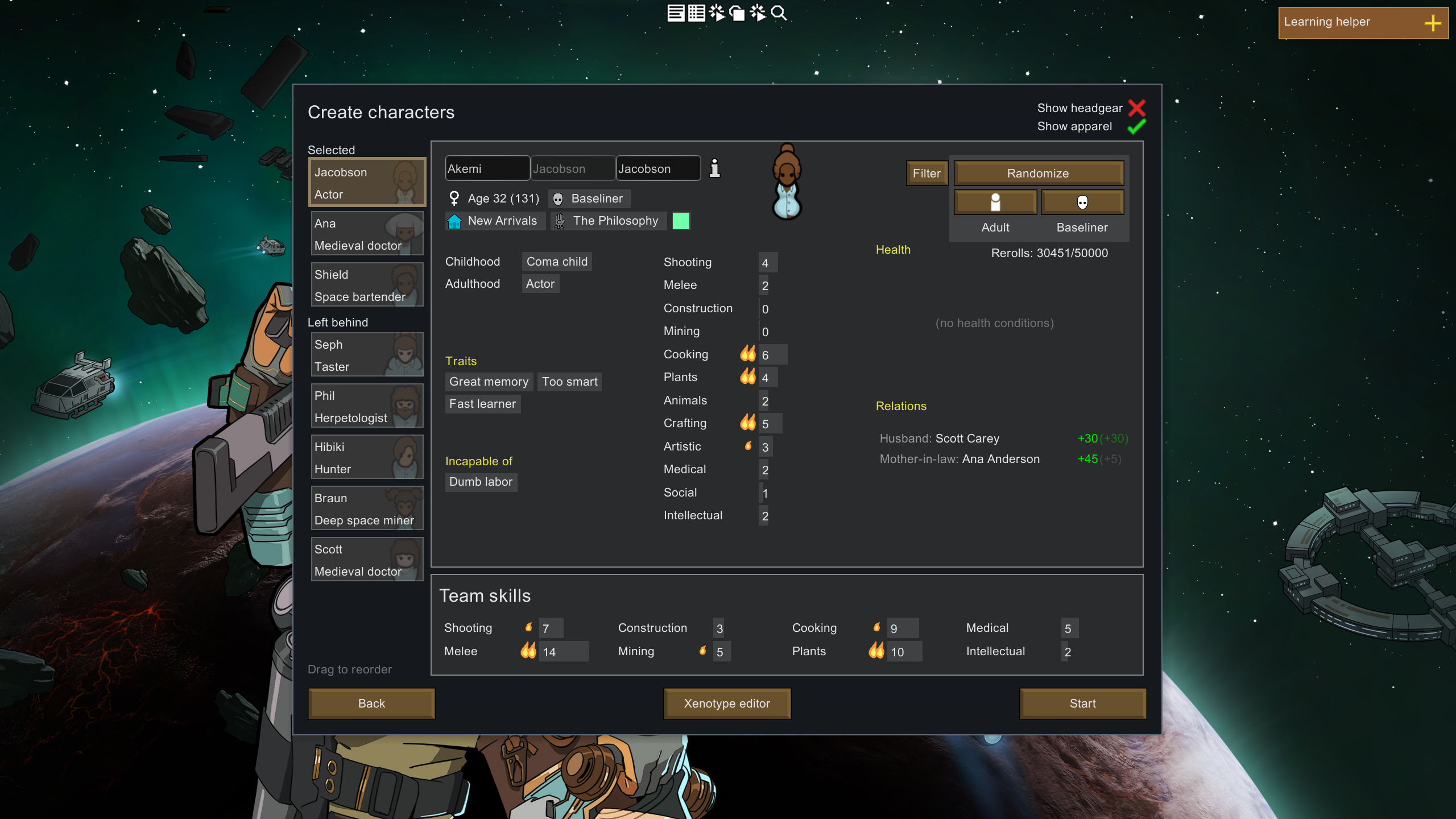Select Jacobson Actor in Selected list

(367, 182)
